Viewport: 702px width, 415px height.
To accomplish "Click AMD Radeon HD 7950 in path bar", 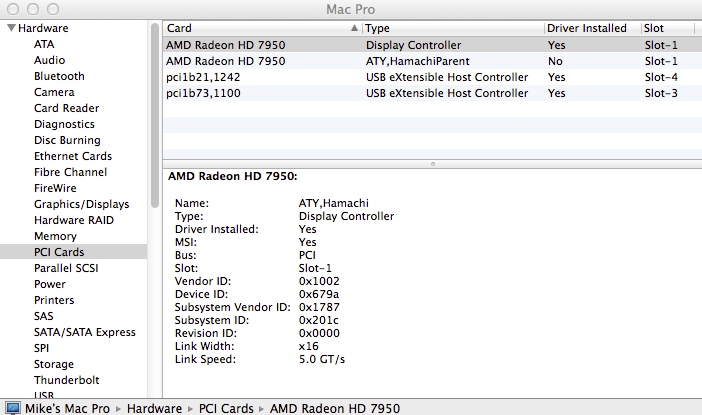I will [335, 409].
